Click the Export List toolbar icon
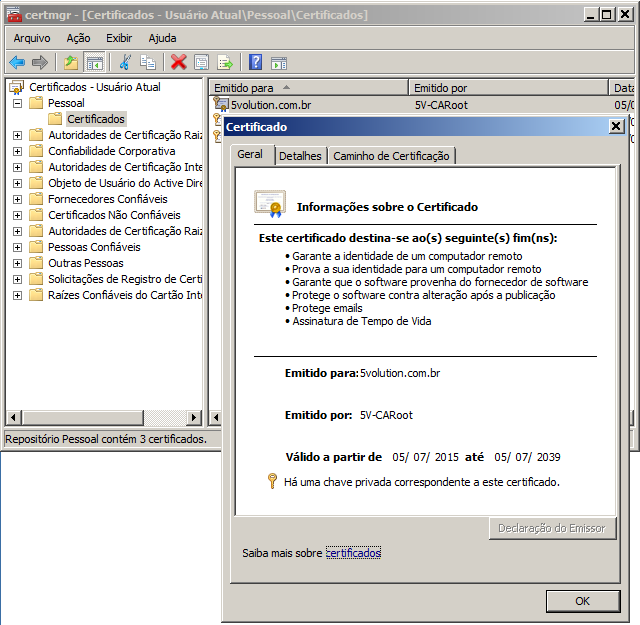 pos(225,62)
